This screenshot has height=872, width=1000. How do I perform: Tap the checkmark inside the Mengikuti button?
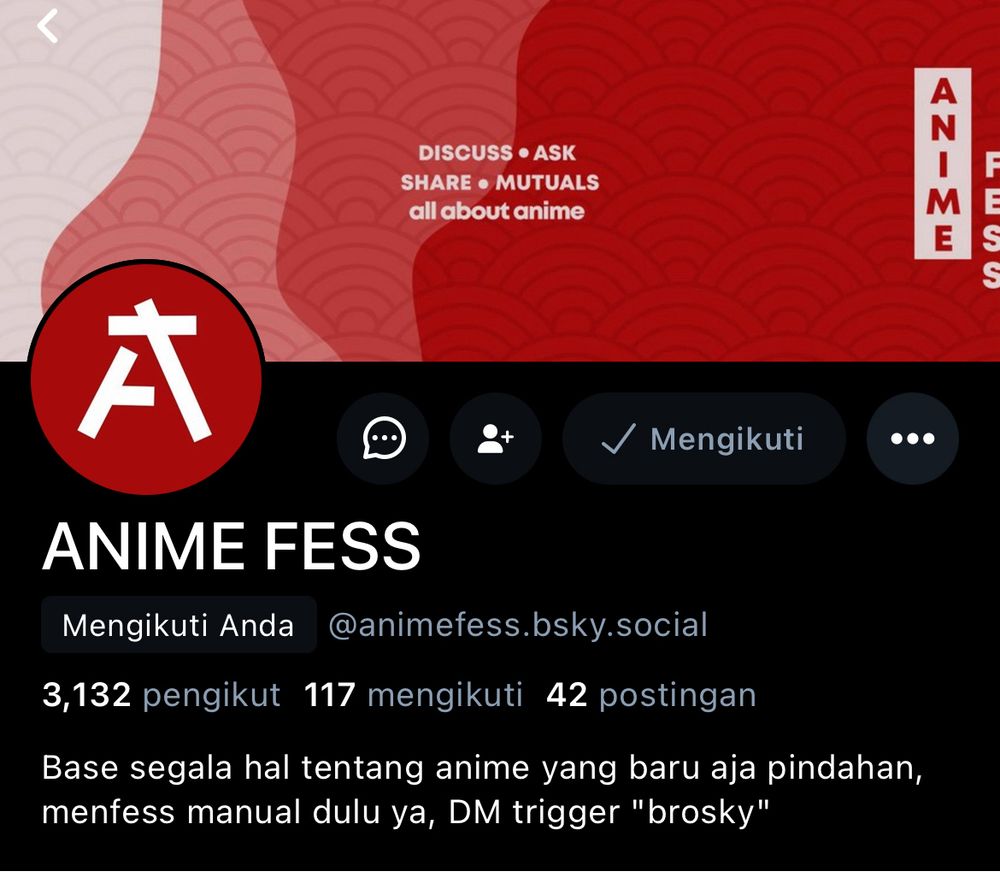pos(618,439)
